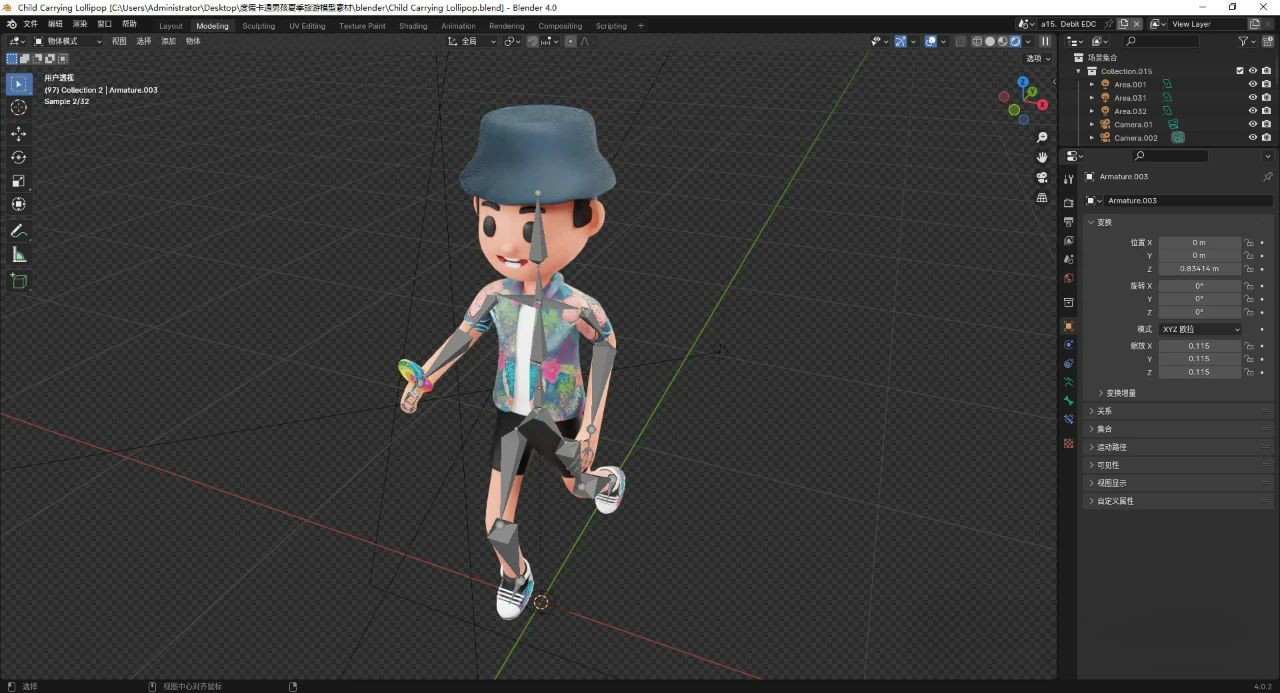The image size is (1280, 693).
Task: Switch to solid viewport shading
Action: 990,42
